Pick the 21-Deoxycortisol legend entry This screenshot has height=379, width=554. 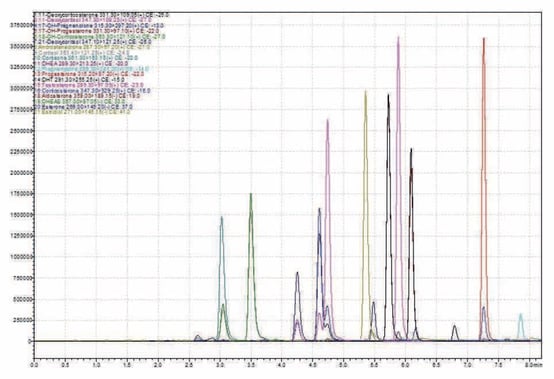tap(93, 42)
